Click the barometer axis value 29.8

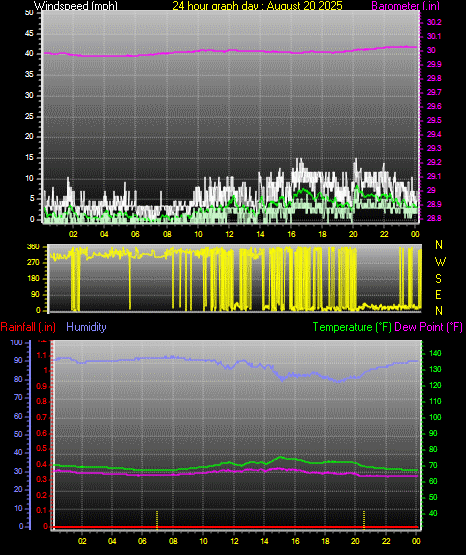(434, 78)
